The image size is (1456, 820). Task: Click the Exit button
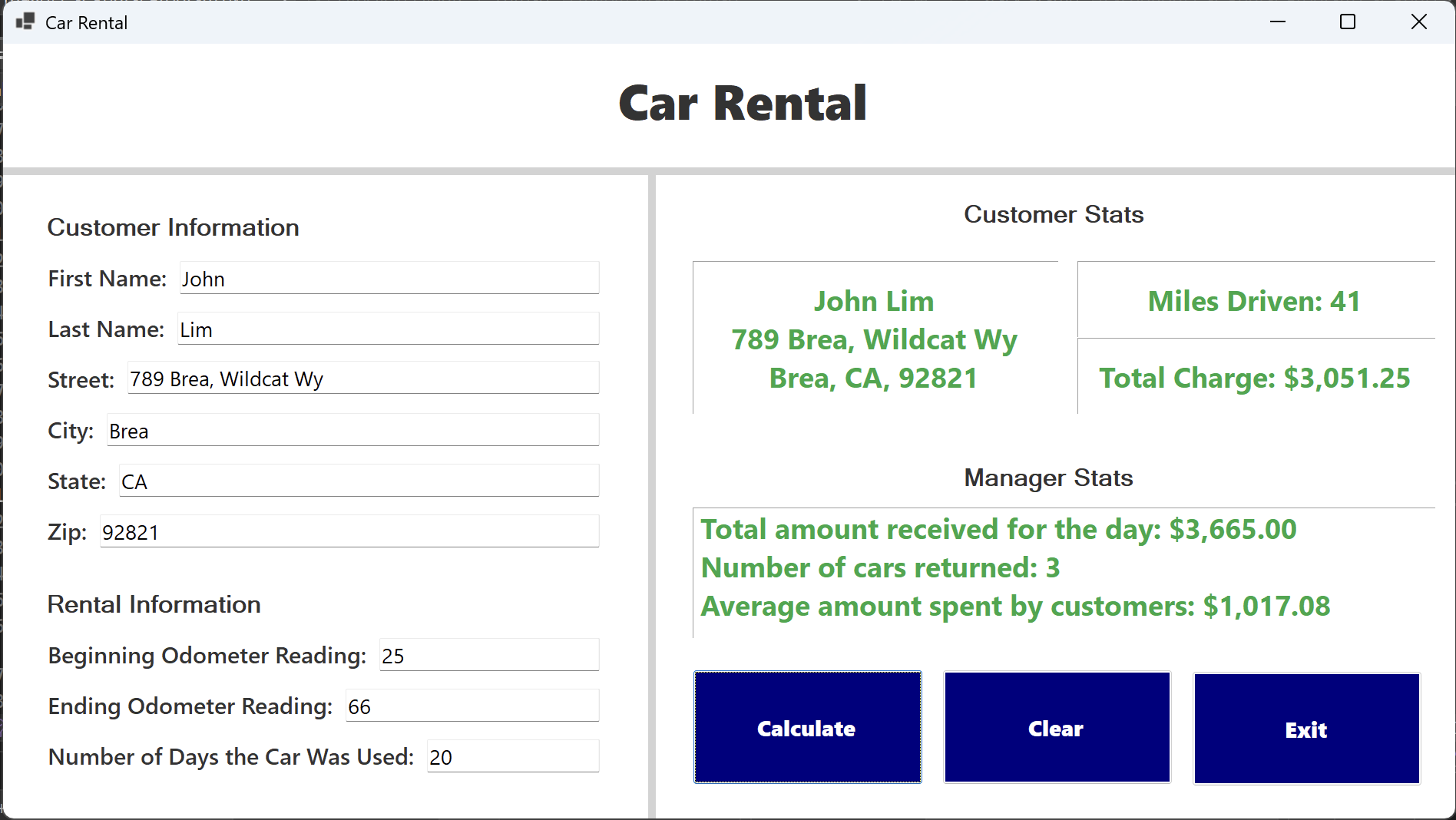pyautogui.click(x=1306, y=729)
